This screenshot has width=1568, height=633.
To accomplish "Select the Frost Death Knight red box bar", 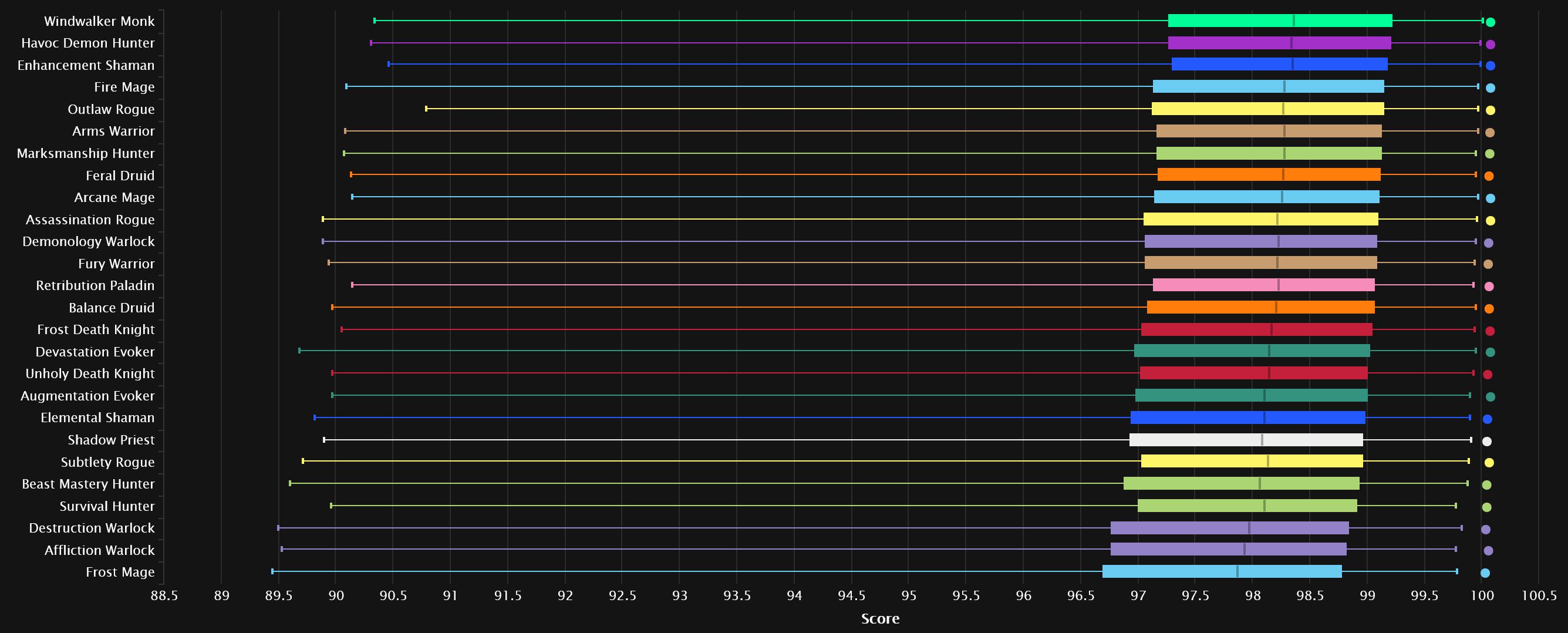I will pos(1257,329).
